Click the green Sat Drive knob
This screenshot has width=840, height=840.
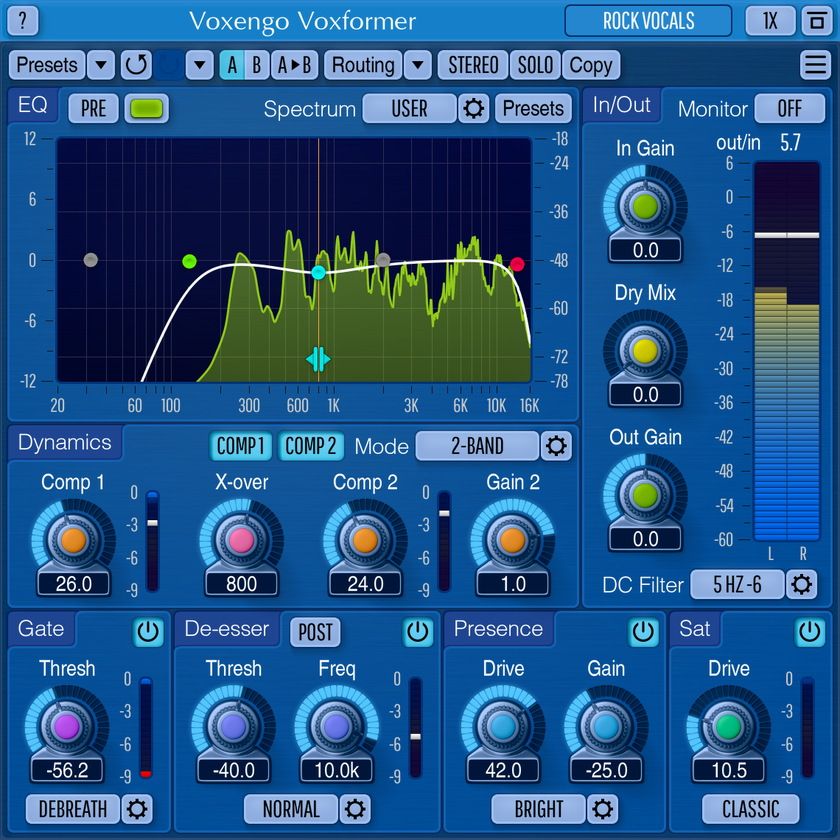(729, 727)
